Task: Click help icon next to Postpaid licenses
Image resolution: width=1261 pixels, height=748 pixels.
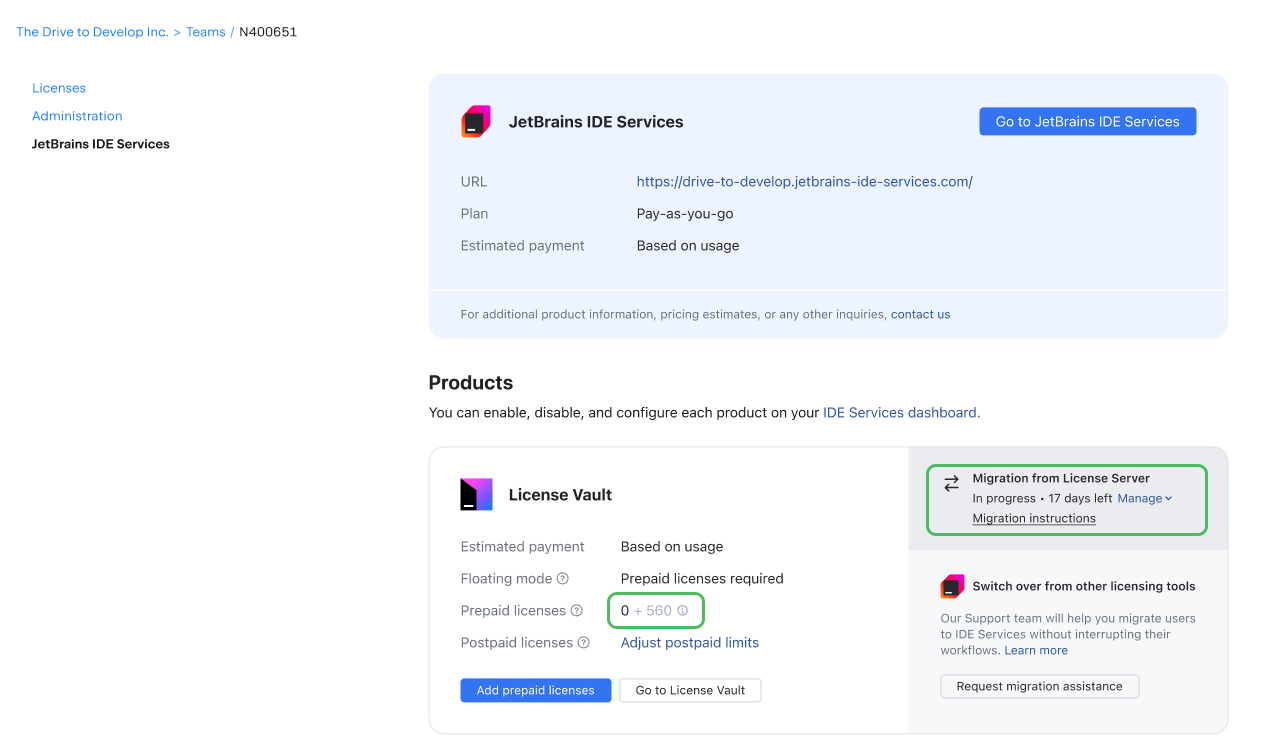Action: click(x=583, y=643)
